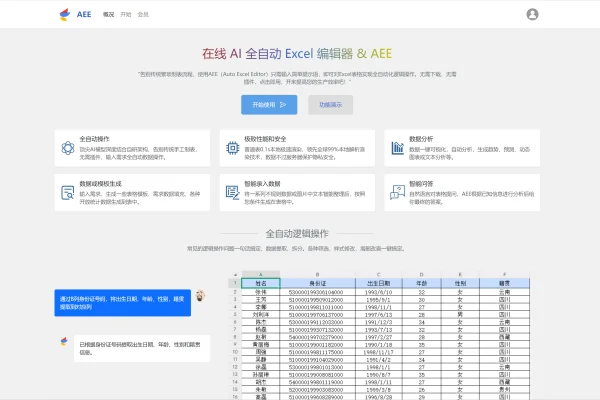Click the 智能问答 question bubble icon
The width and height of the screenshot is (600, 400).
pos(397,193)
